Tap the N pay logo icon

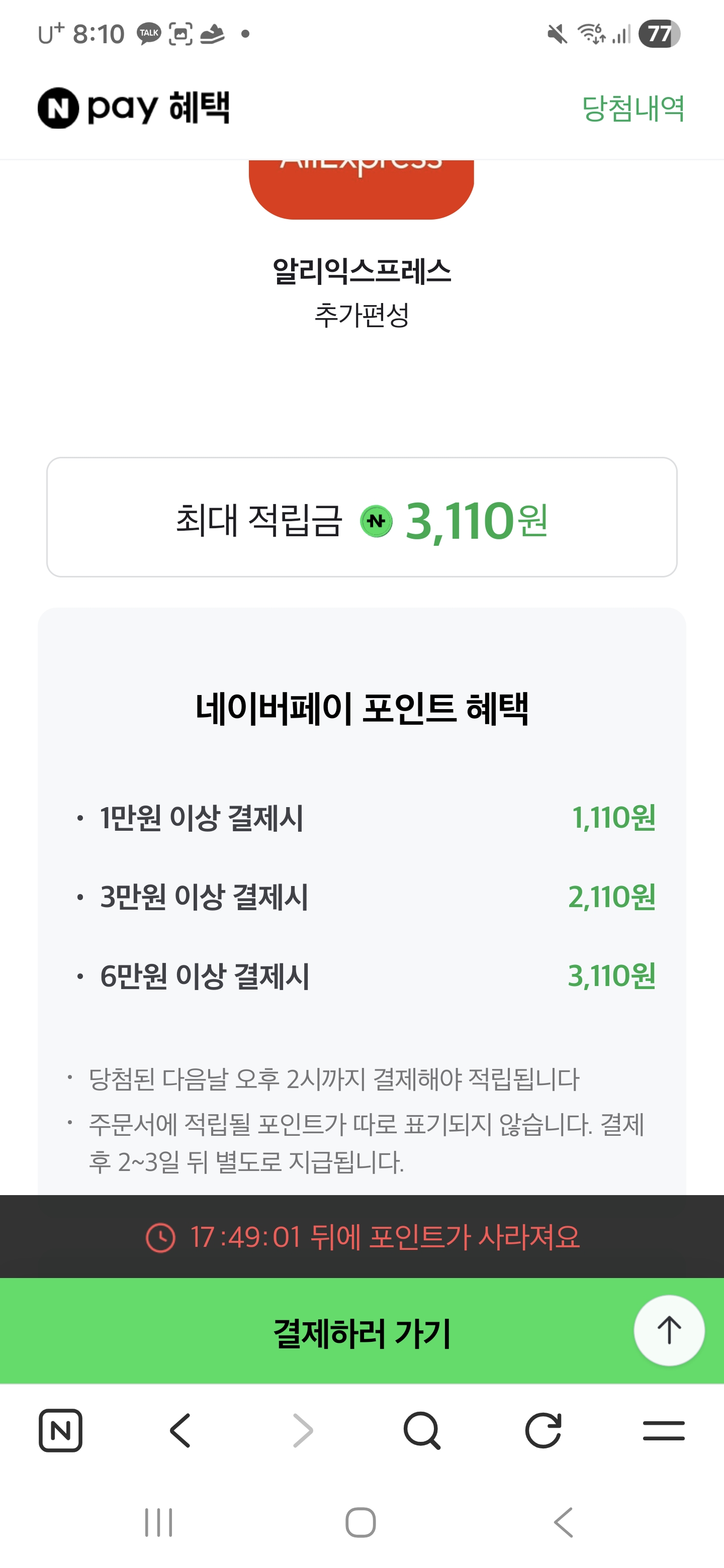pos(59,109)
